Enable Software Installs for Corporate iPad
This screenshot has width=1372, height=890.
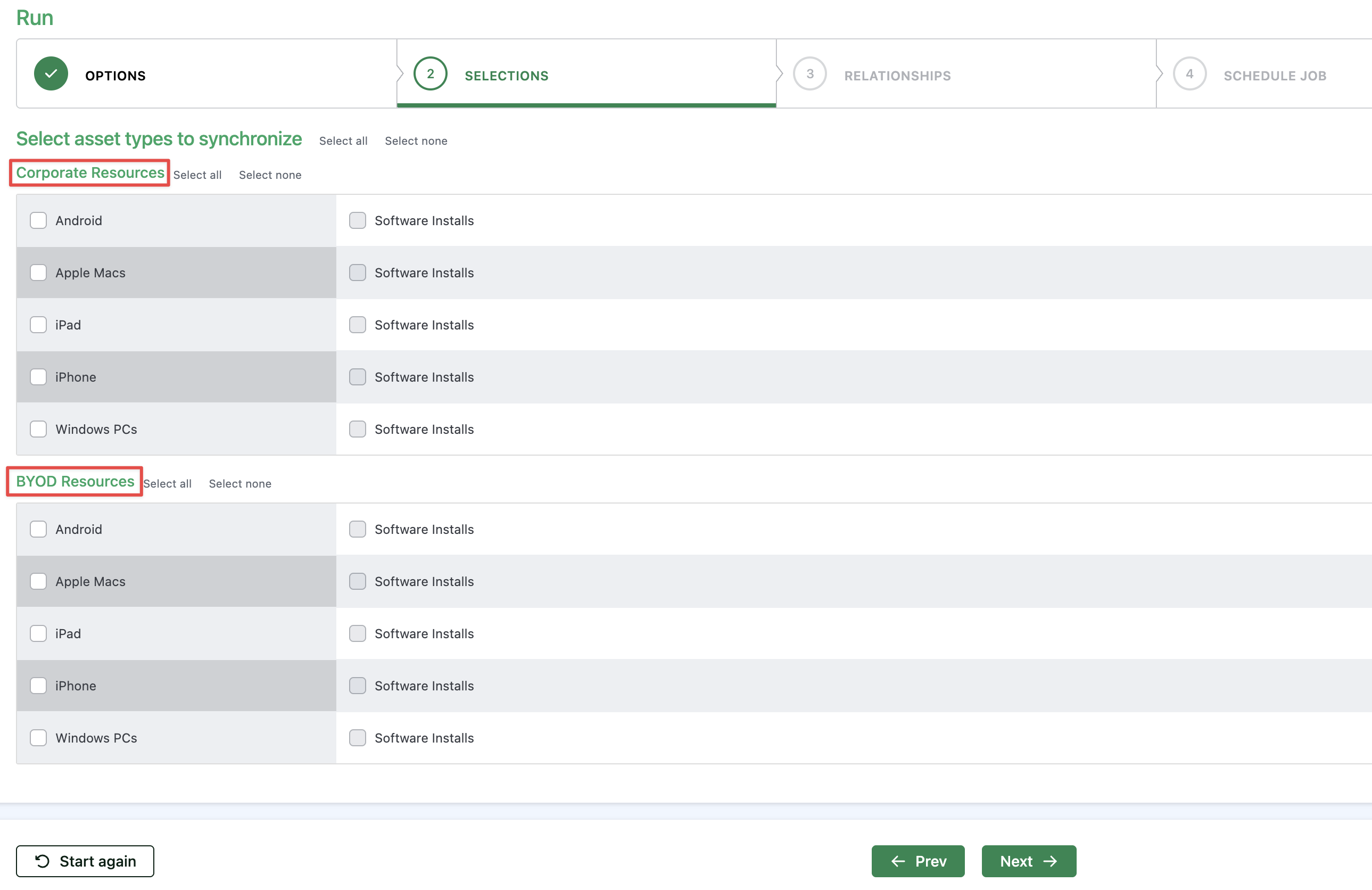pyautogui.click(x=358, y=325)
